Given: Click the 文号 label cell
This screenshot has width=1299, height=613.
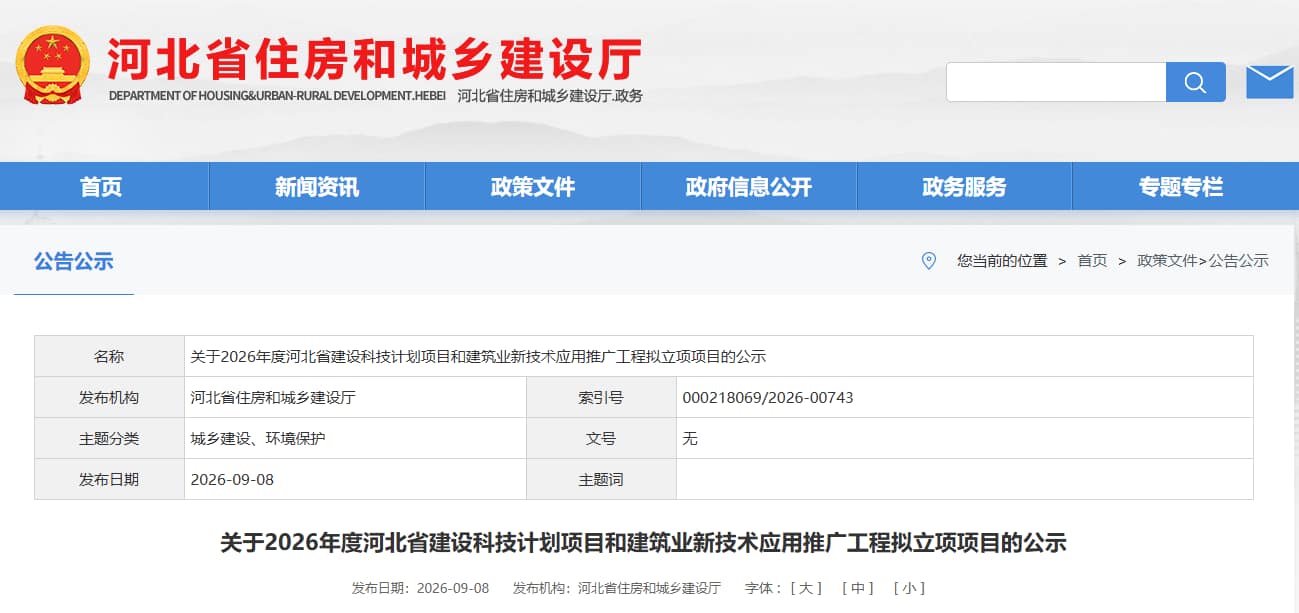Looking at the screenshot, I should (x=601, y=438).
